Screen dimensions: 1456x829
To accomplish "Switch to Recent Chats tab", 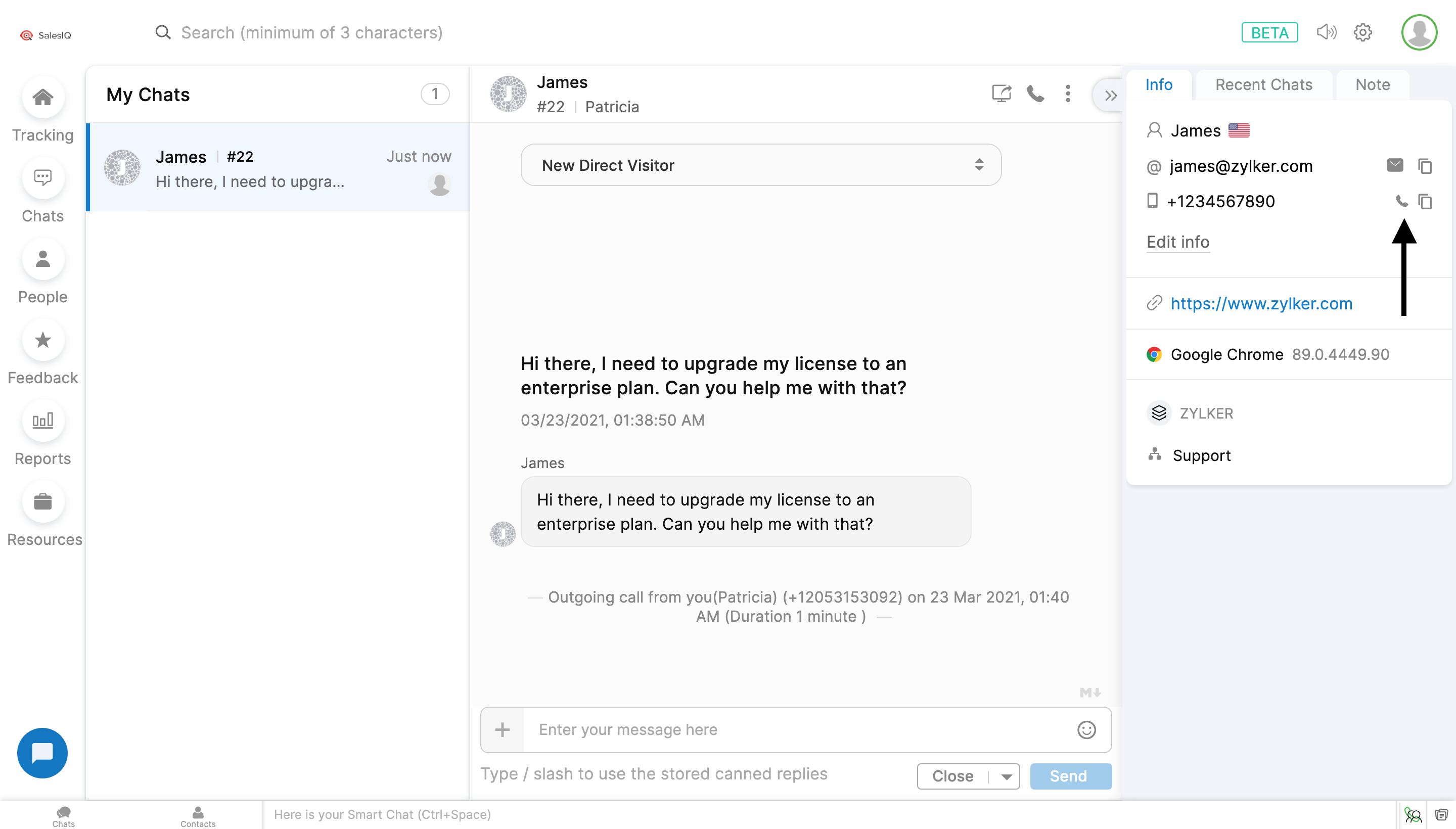I will [1263, 85].
